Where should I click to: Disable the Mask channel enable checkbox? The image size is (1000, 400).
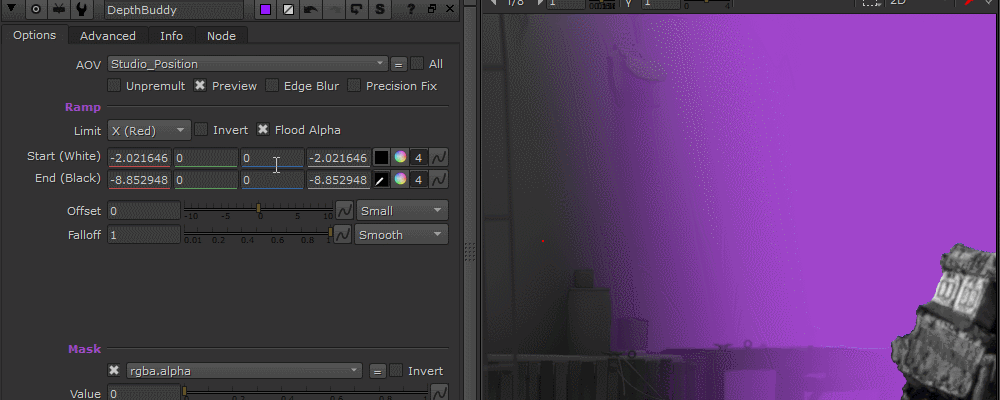tap(114, 371)
